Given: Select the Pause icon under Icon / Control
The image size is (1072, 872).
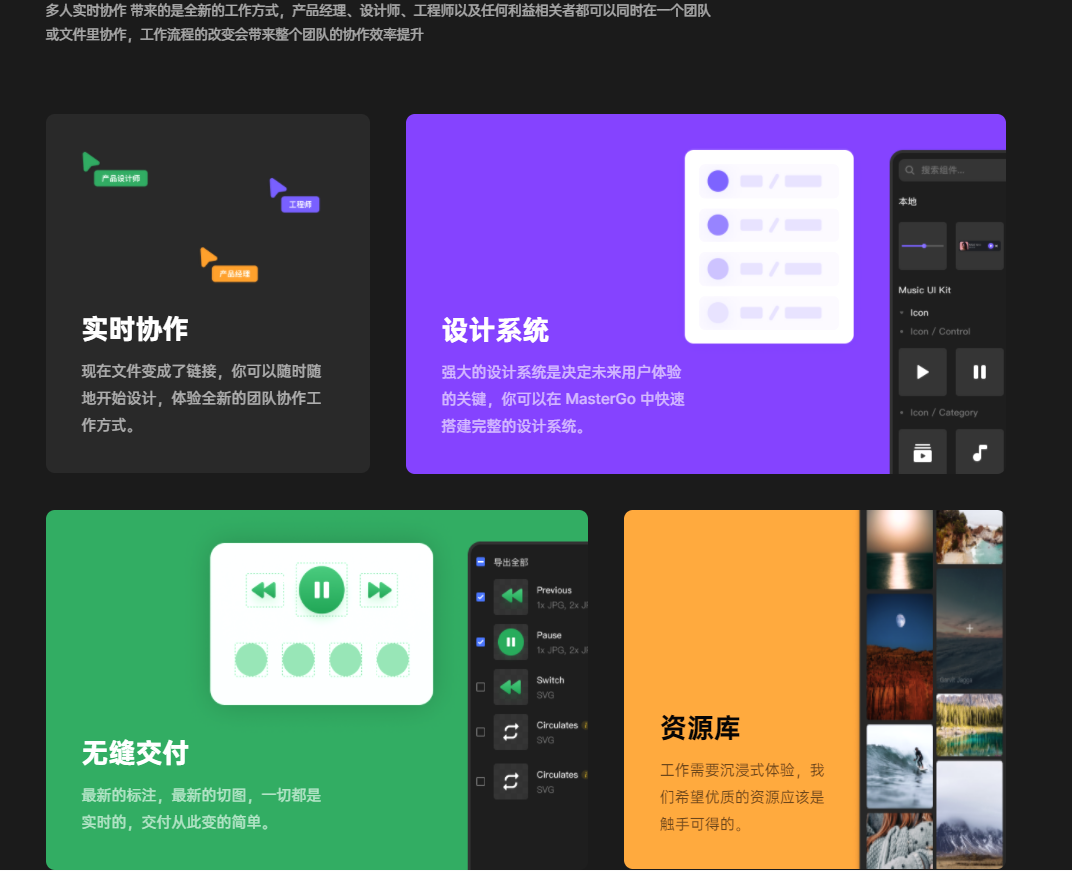Looking at the screenshot, I should tap(980, 371).
